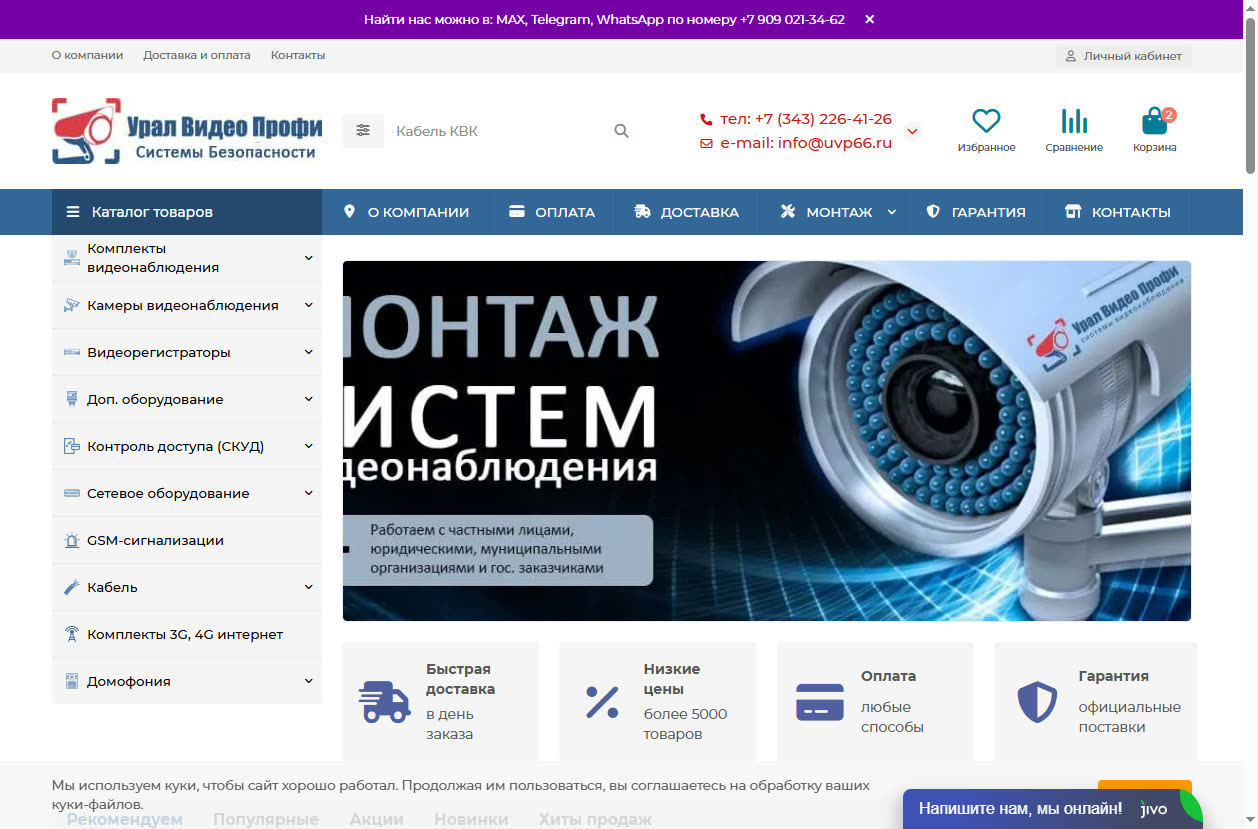The image size is (1258, 829).
Task: Select 'Сетевое оборудование' category
Action: [168, 493]
